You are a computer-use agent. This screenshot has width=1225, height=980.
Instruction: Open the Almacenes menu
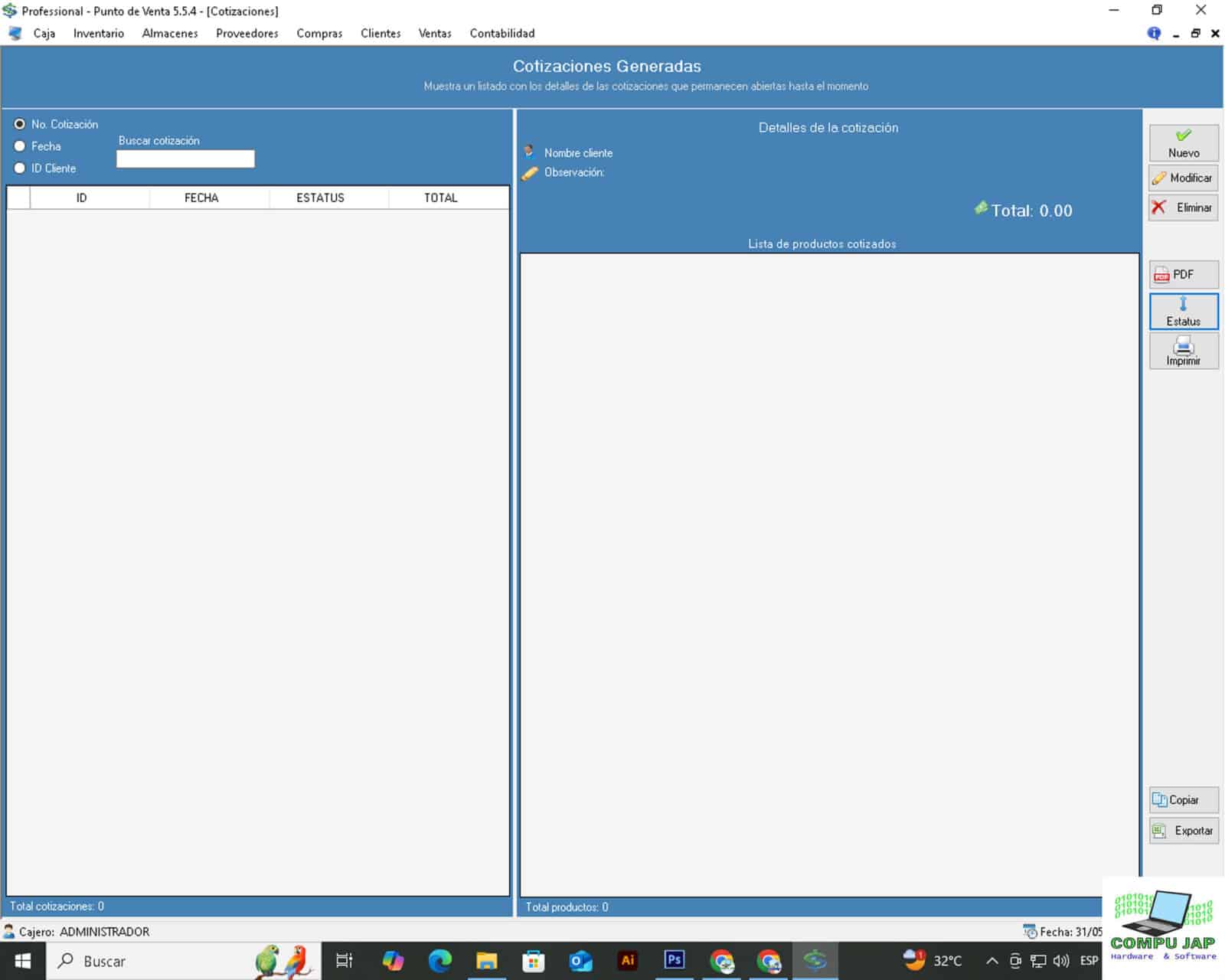click(170, 34)
